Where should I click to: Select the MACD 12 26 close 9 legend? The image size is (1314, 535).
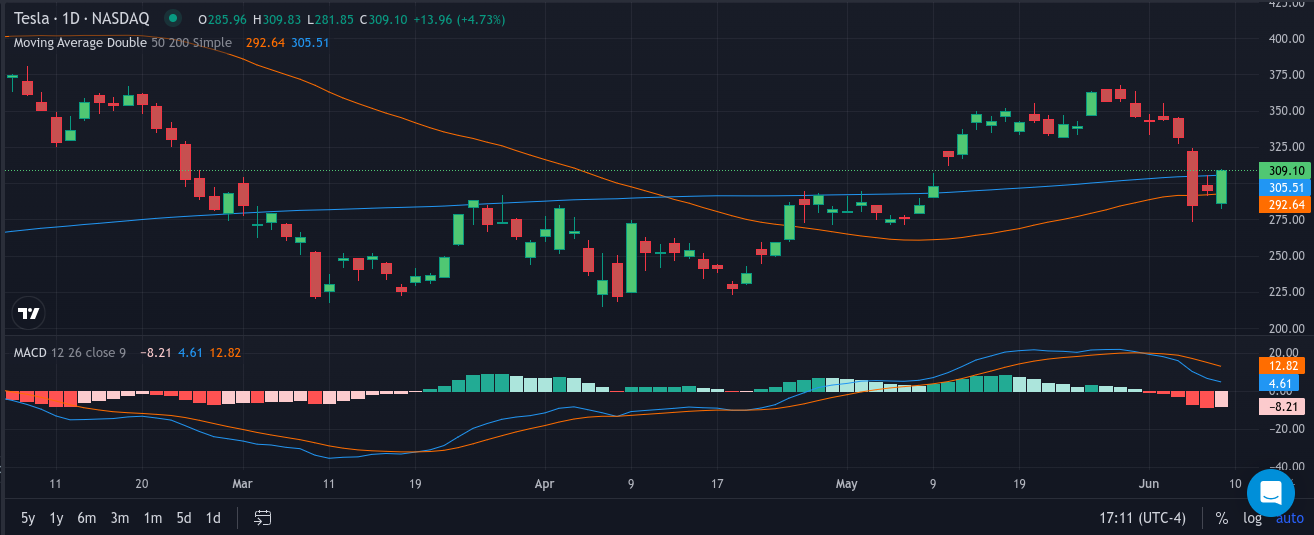click(70, 352)
